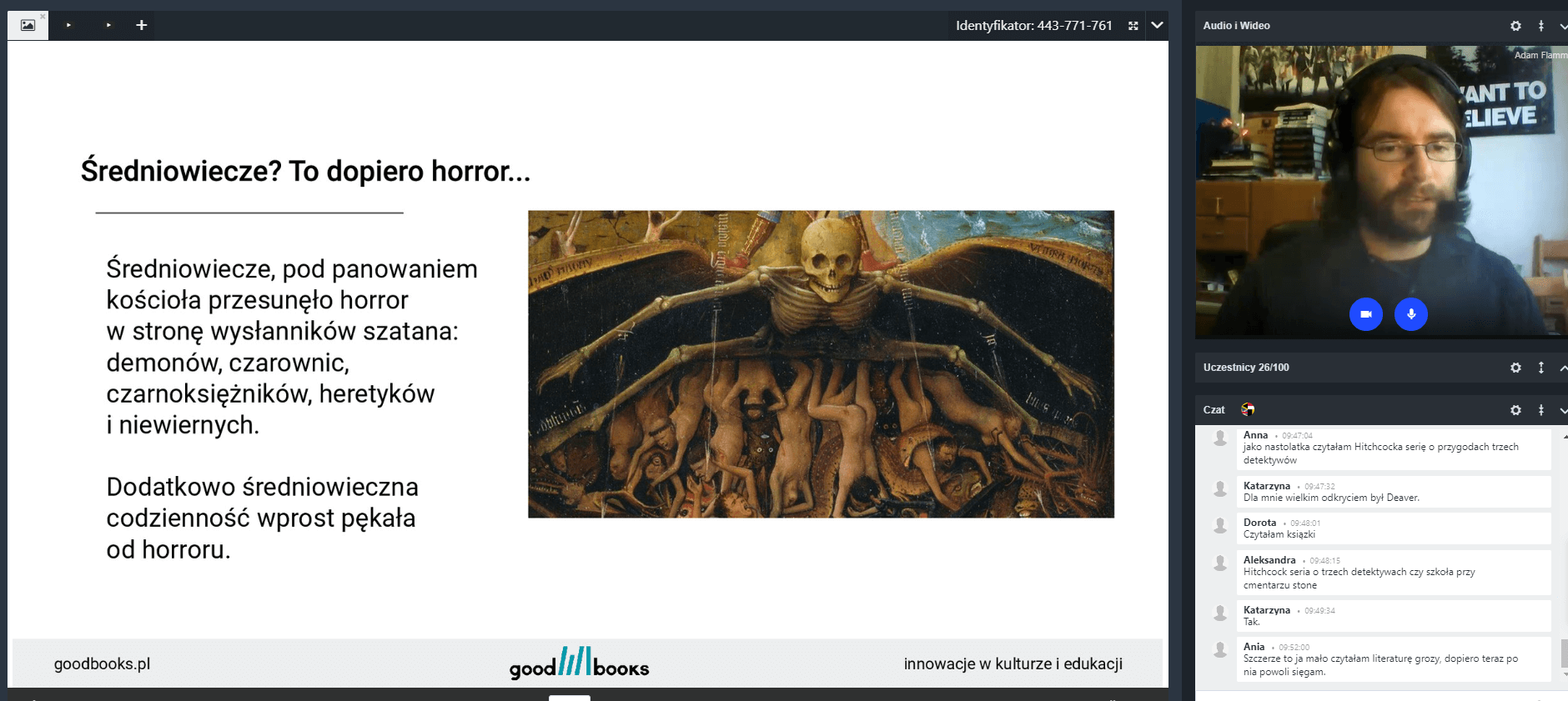Open Audio i Wideo settings gear

(1515, 26)
